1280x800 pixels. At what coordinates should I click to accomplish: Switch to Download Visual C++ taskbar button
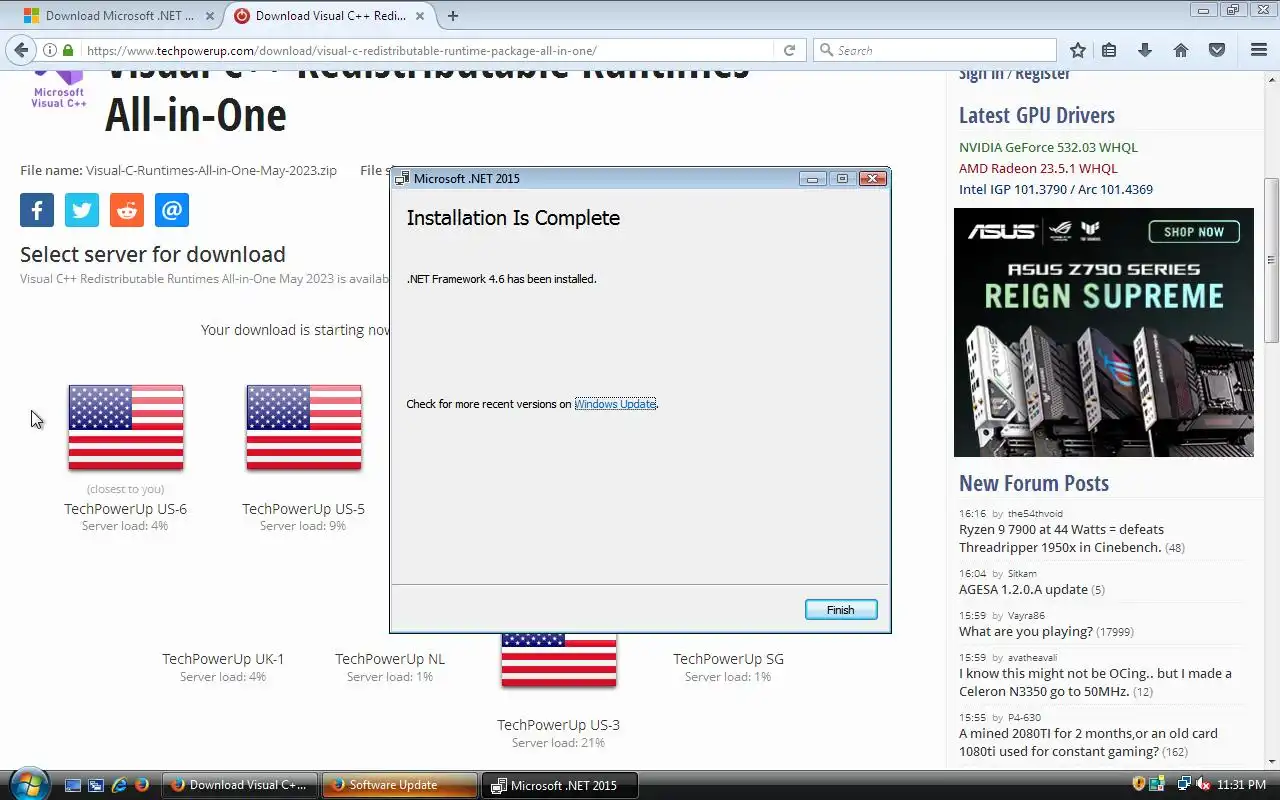click(239, 785)
